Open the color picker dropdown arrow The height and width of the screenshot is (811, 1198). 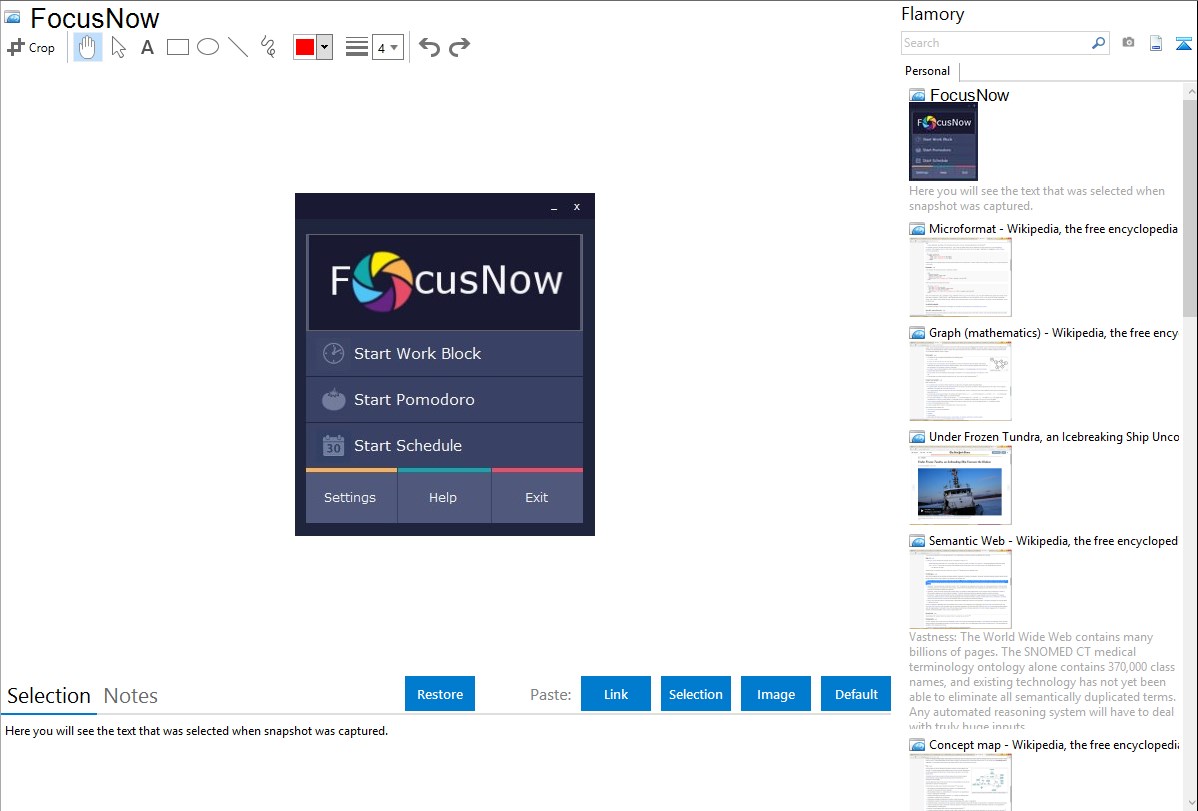pos(324,47)
